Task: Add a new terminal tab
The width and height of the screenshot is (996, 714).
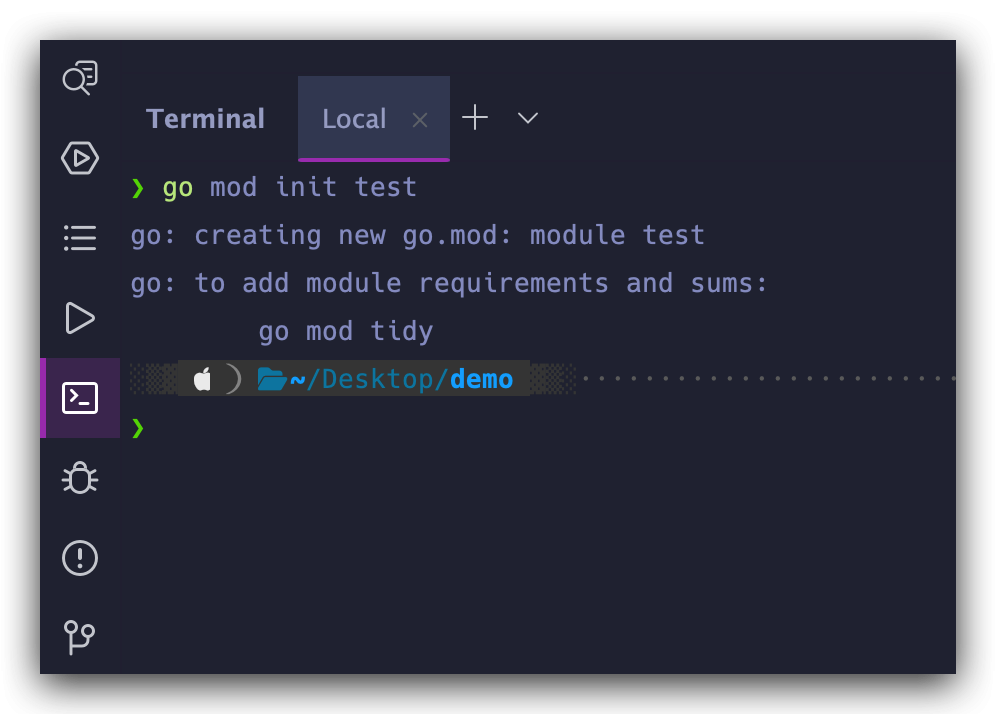Action: 475,118
